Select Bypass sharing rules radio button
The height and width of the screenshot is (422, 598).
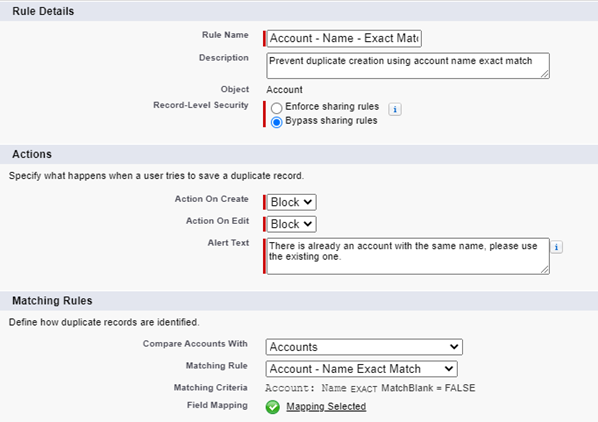pyautogui.click(x=276, y=122)
